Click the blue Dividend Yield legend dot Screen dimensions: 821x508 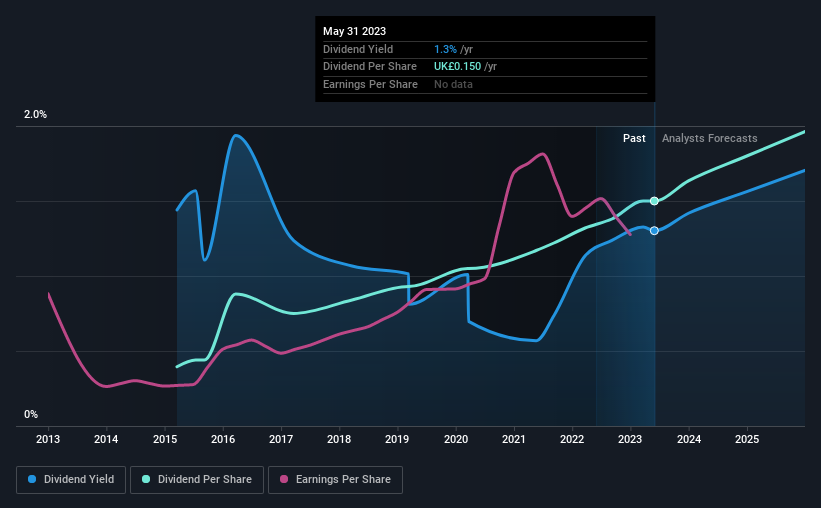pos(32,479)
